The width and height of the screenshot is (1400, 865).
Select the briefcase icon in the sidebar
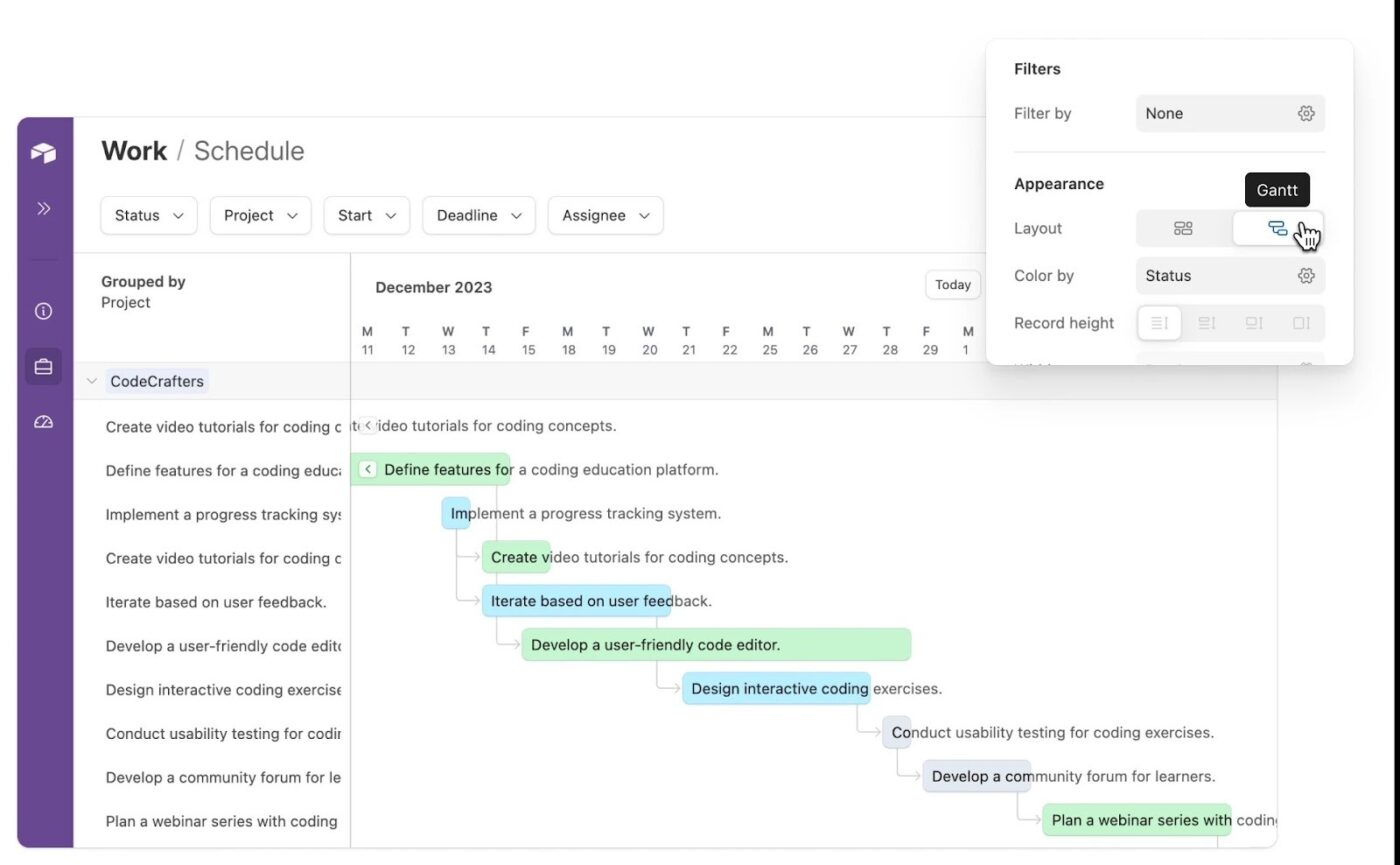point(43,366)
